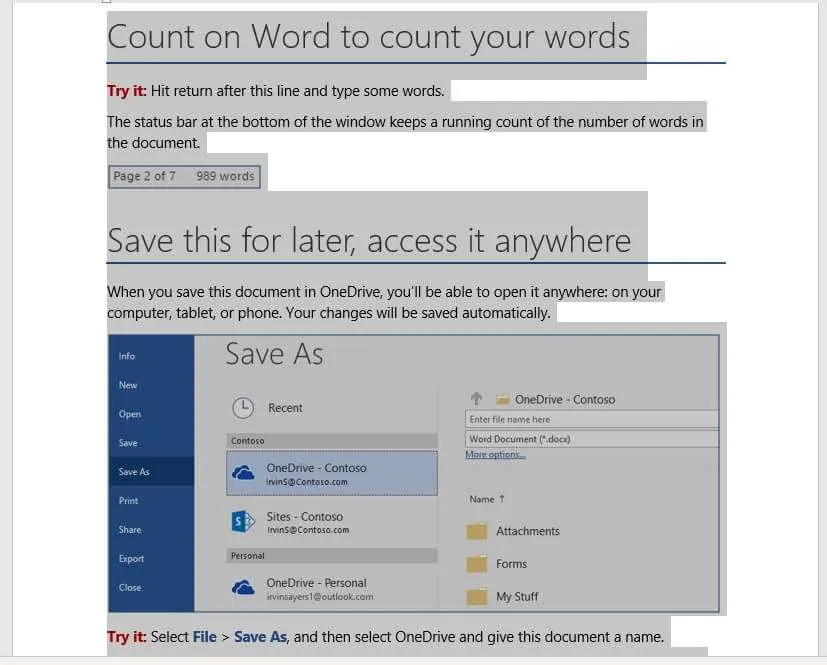Click the 'The status bar at the bottom' paragraph

[x=405, y=132]
